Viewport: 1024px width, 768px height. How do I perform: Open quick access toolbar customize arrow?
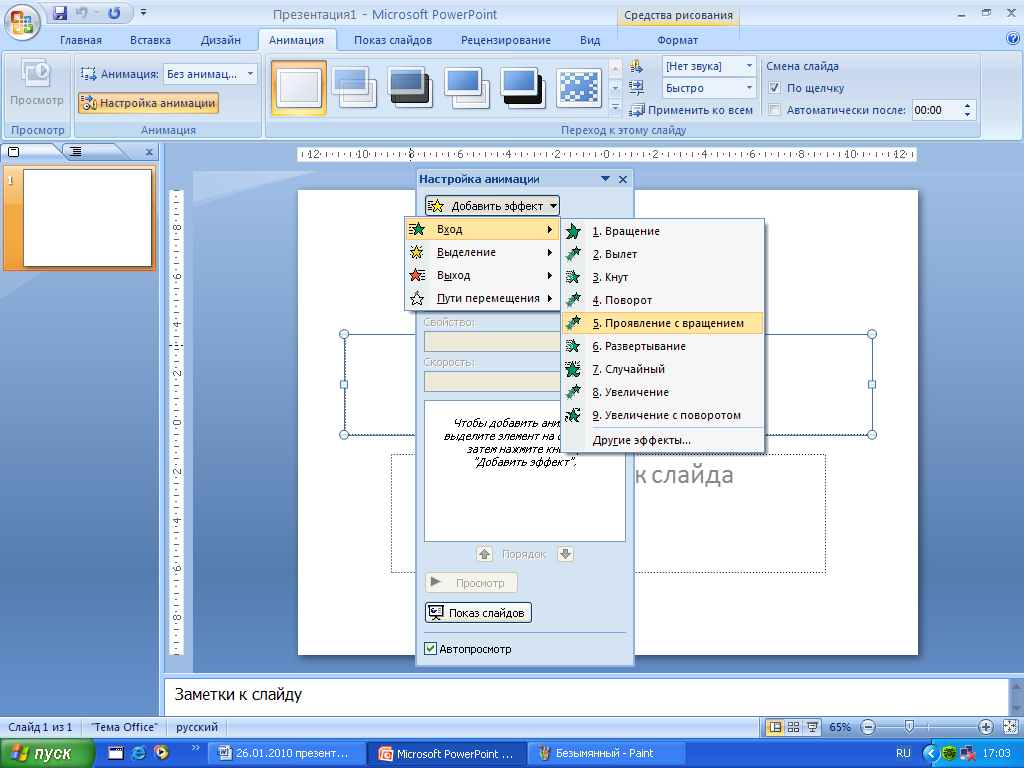click(x=143, y=12)
